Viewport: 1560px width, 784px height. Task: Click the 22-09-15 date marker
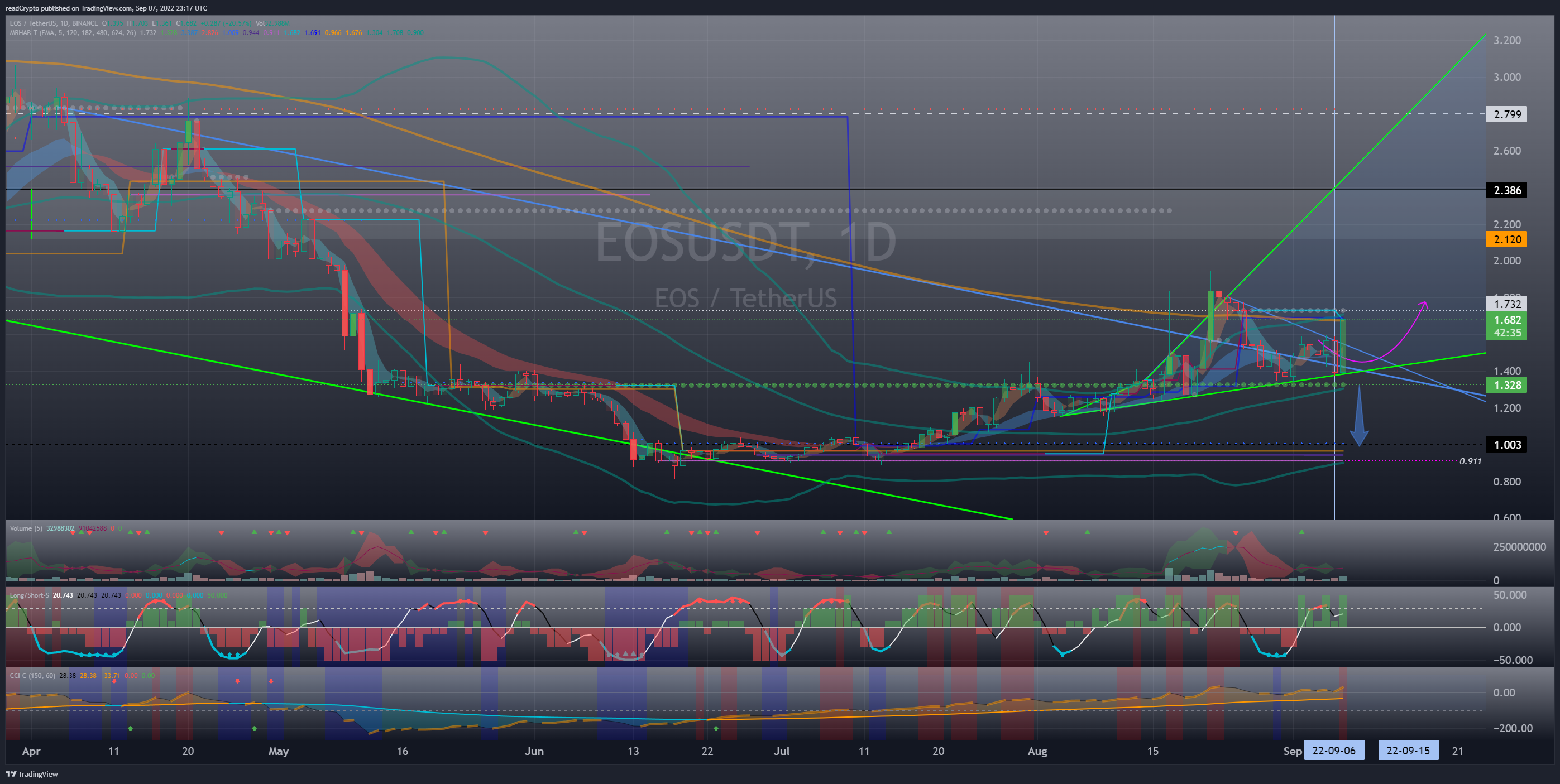pyautogui.click(x=1408, y=751)
